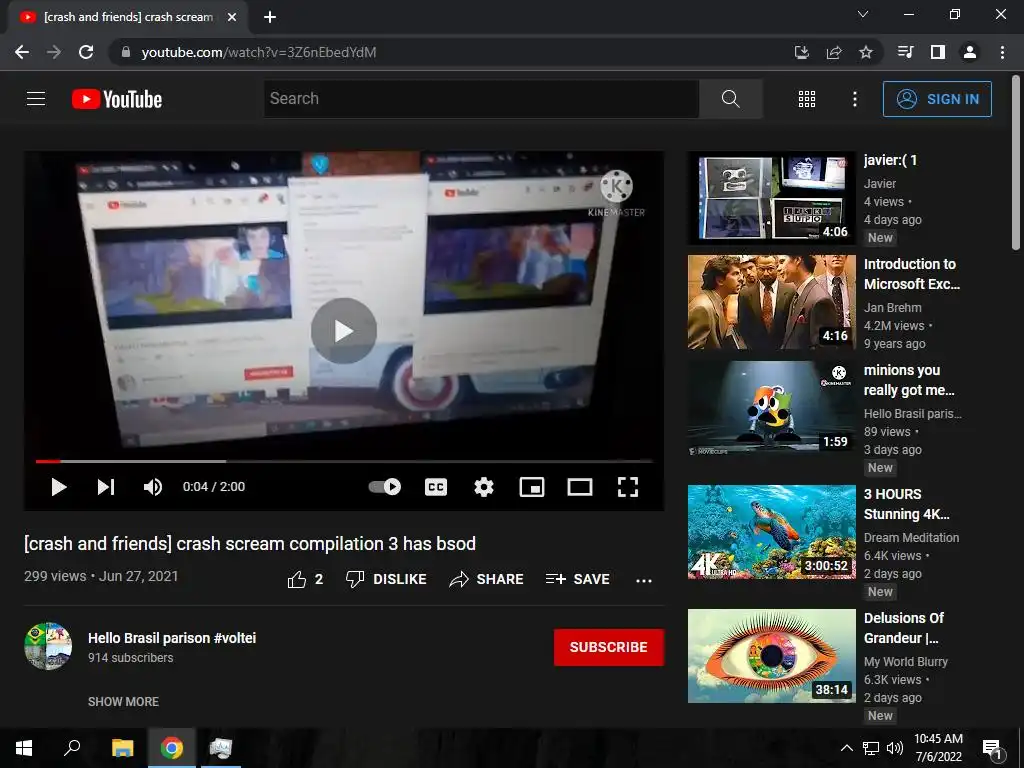
Task: Go back in browser
Action: click(22, 52)
